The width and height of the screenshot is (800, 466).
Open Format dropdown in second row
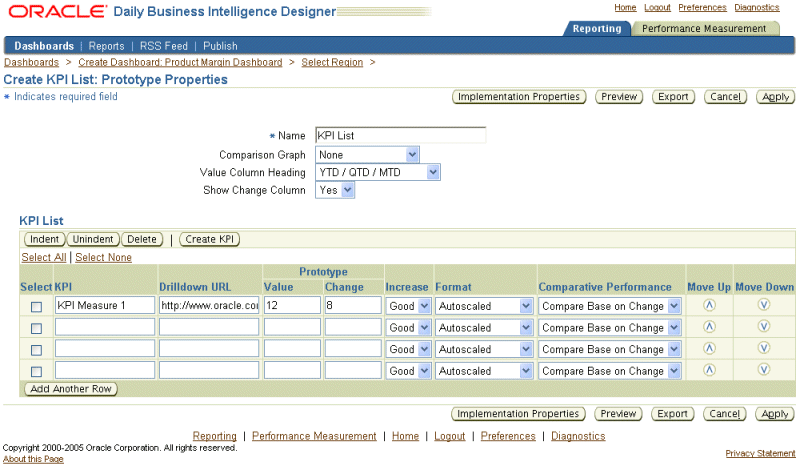pos(484,328)
